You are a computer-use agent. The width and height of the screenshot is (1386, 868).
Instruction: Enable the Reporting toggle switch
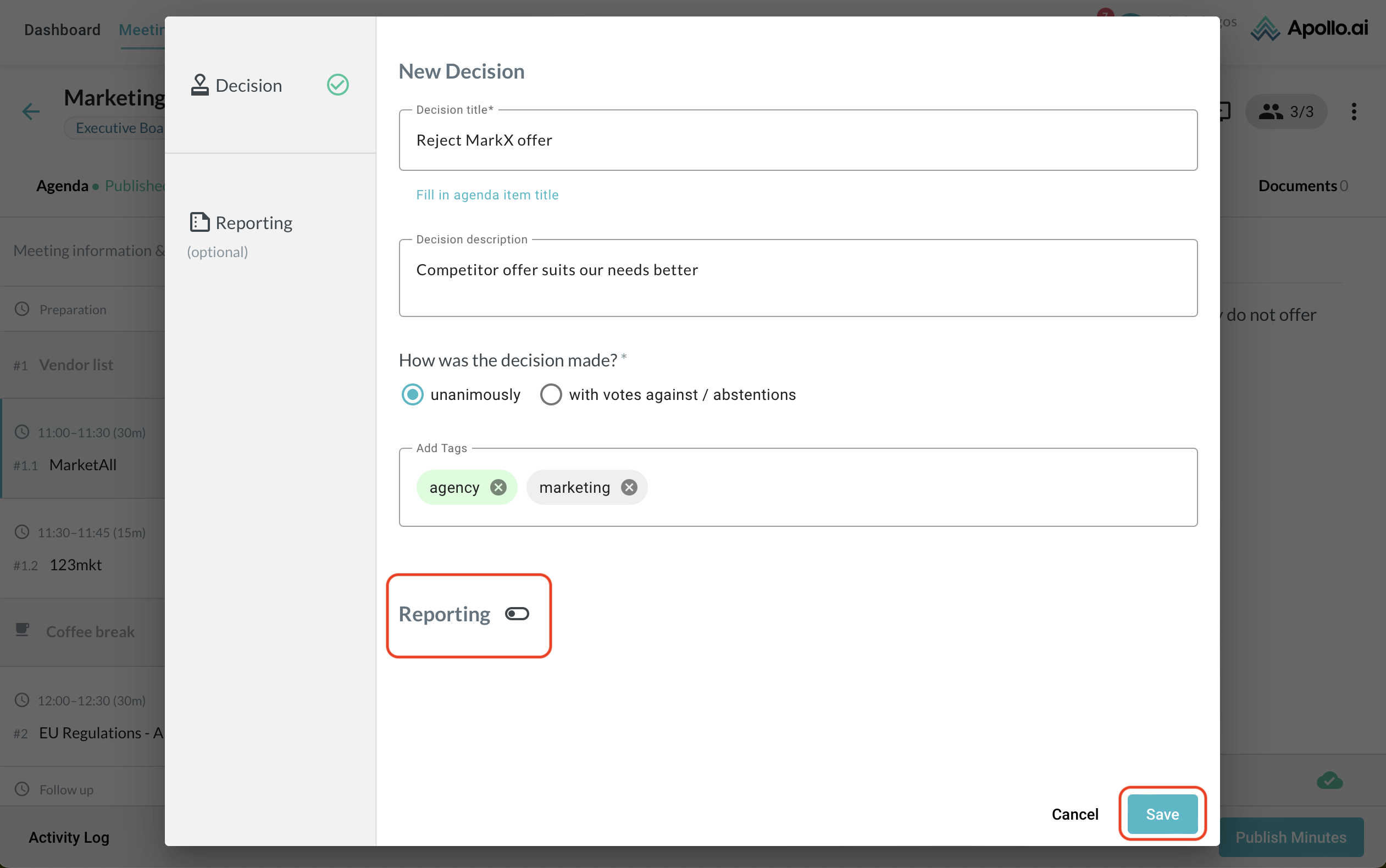coord(517,614)
